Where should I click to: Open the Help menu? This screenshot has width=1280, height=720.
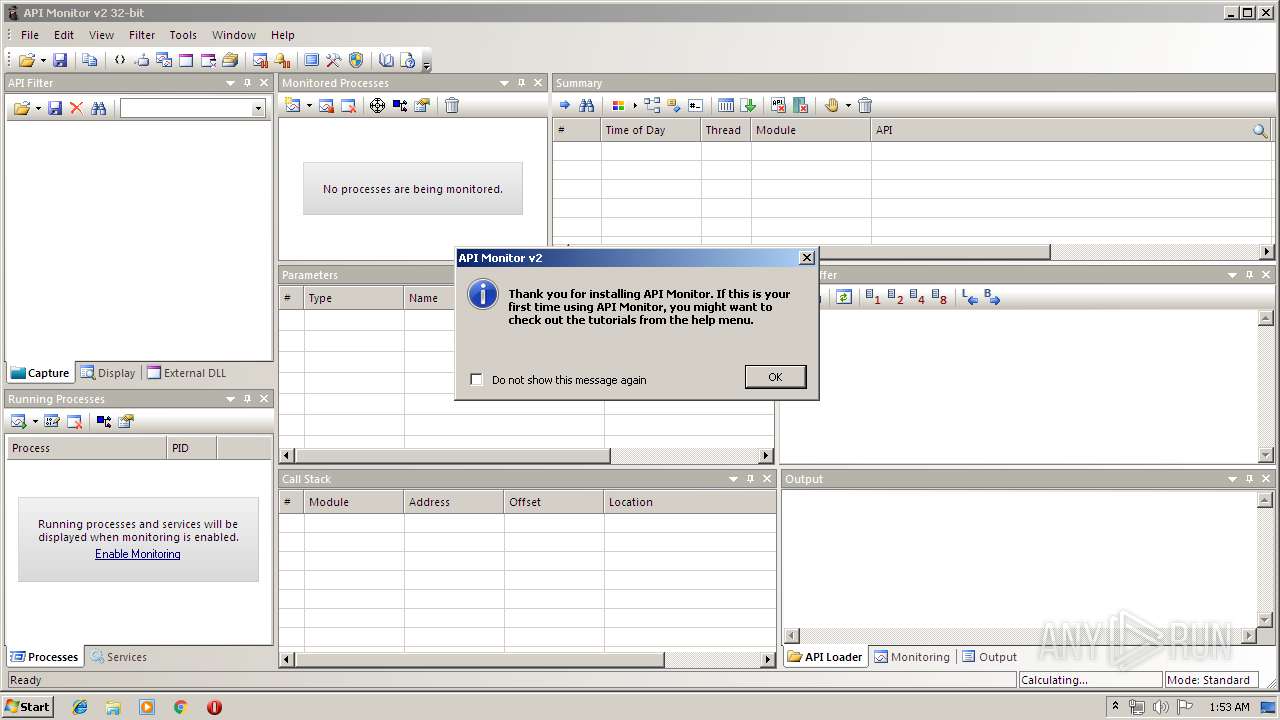point(283,35)
